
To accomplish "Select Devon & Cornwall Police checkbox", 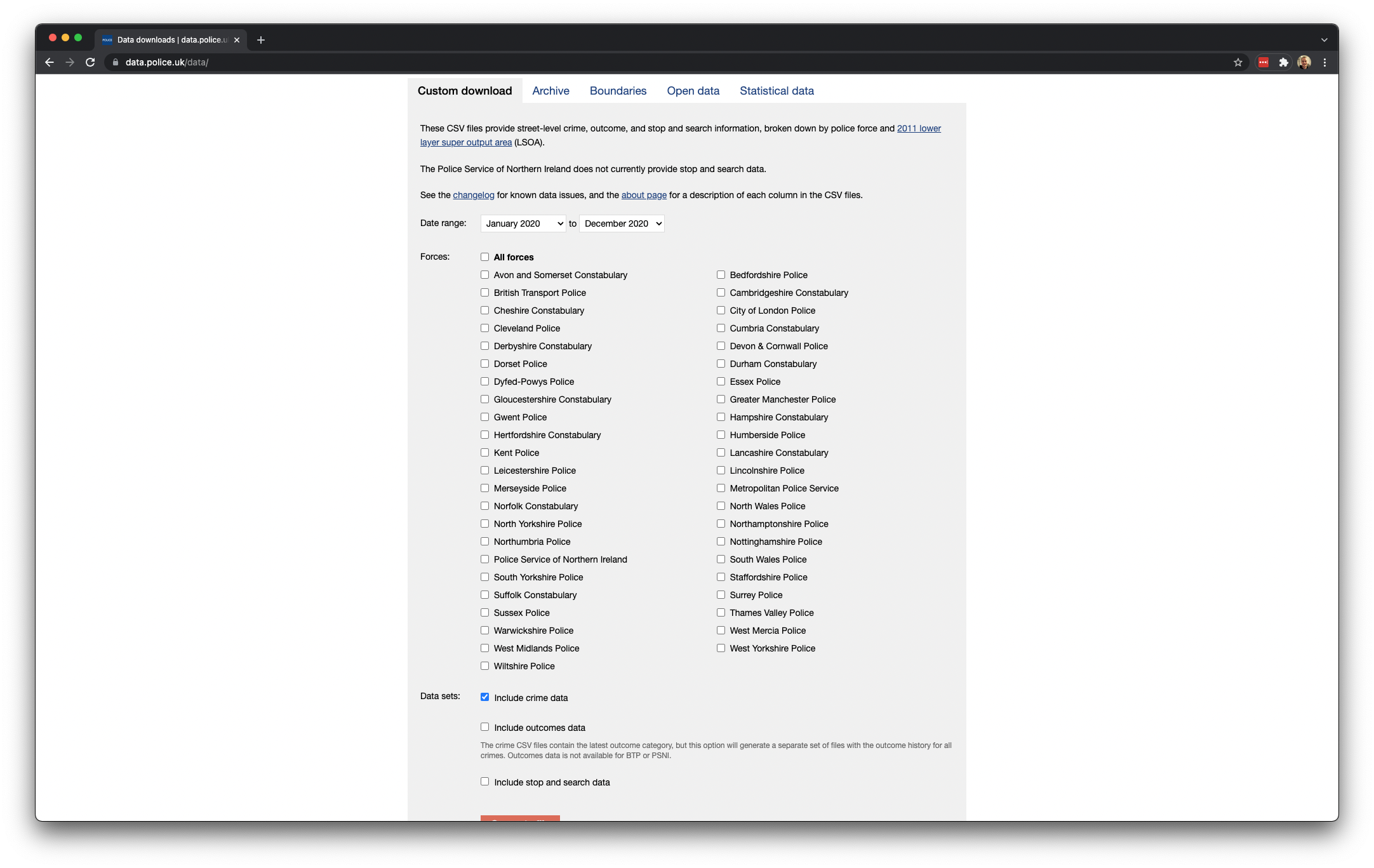I will pos(721,346).
